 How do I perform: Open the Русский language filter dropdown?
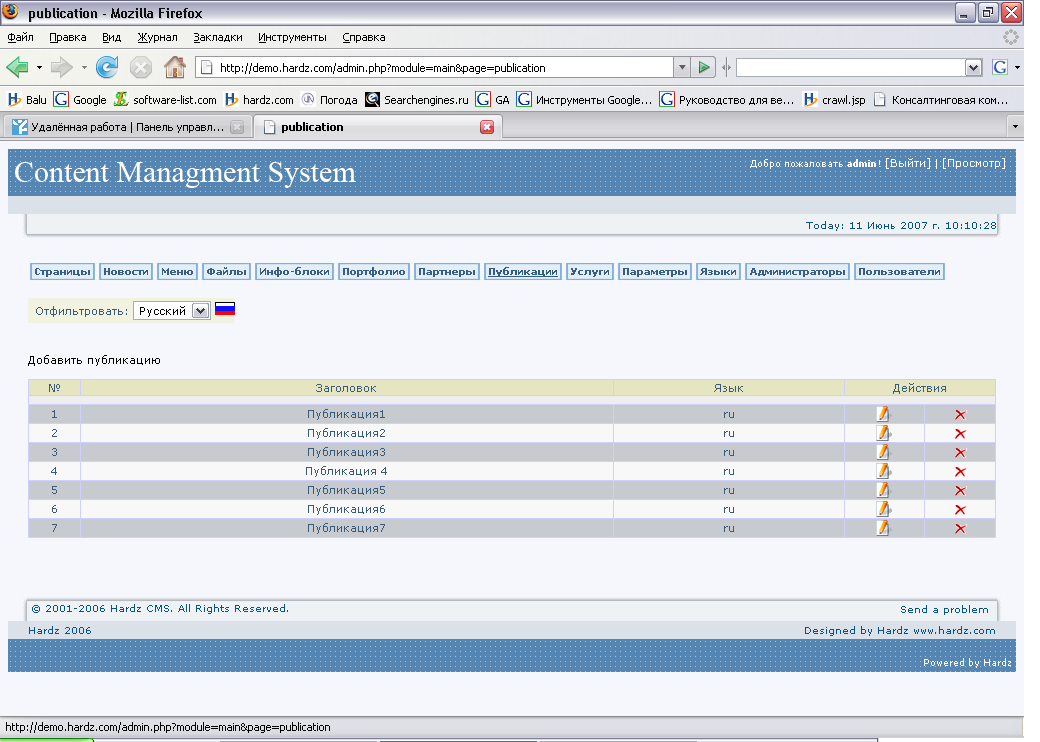click(171, 311)
